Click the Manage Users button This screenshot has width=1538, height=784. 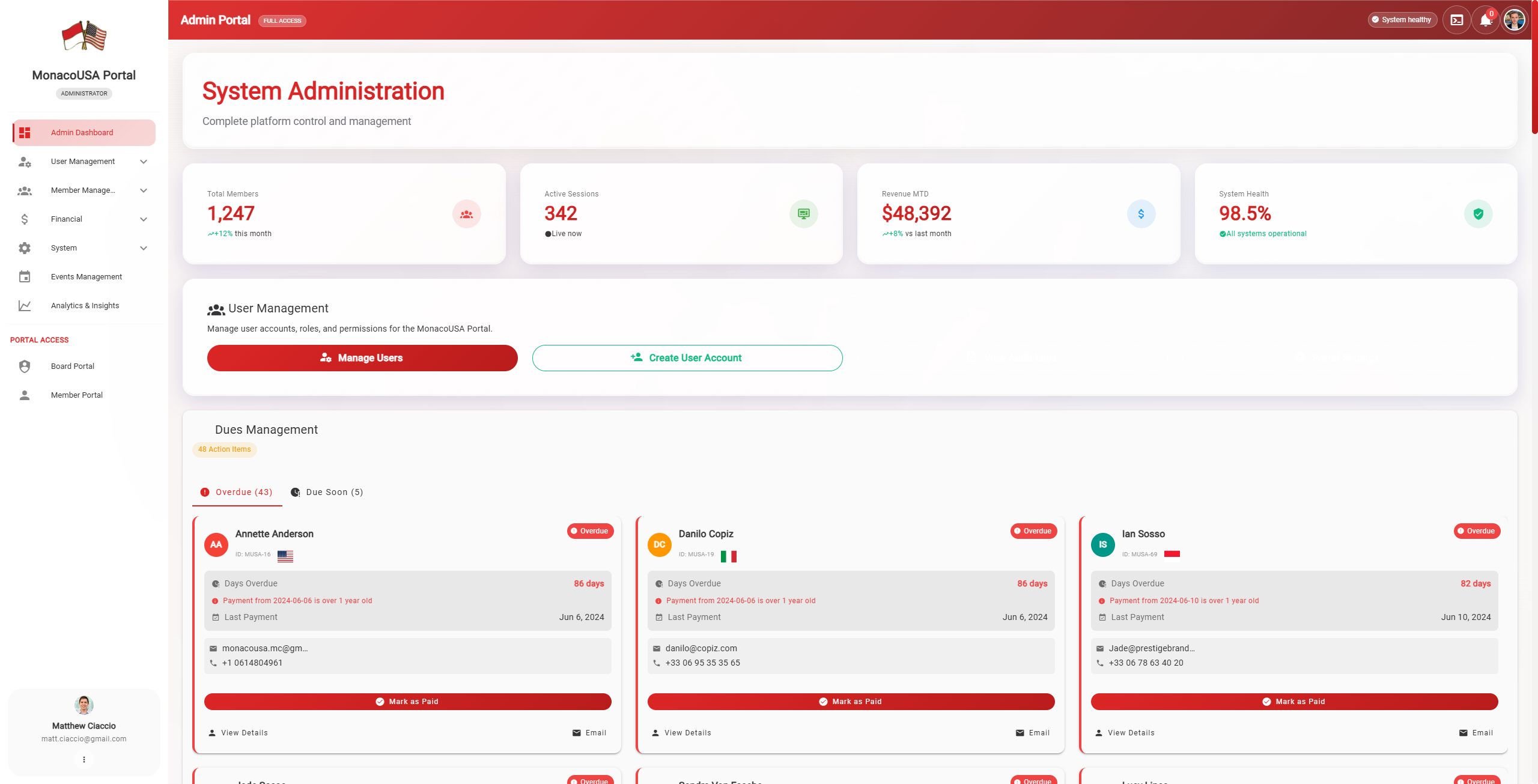362,358
